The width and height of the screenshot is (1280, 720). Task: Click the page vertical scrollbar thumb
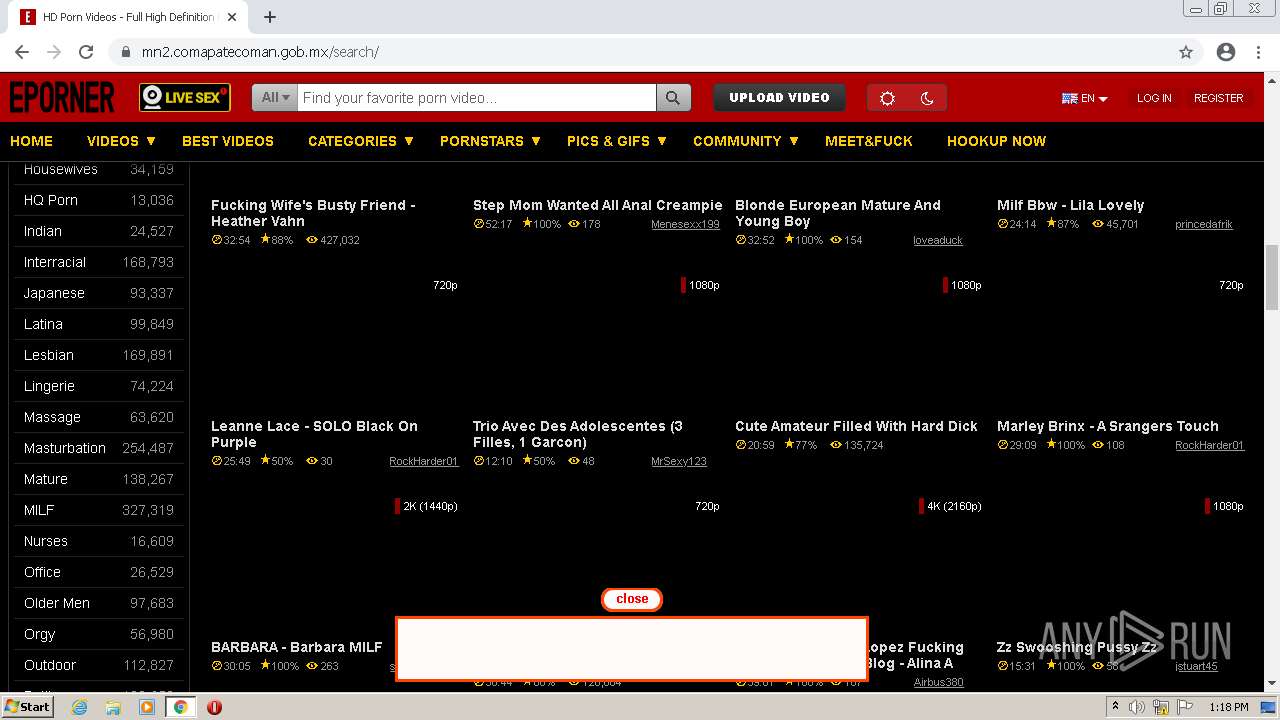1272,277
